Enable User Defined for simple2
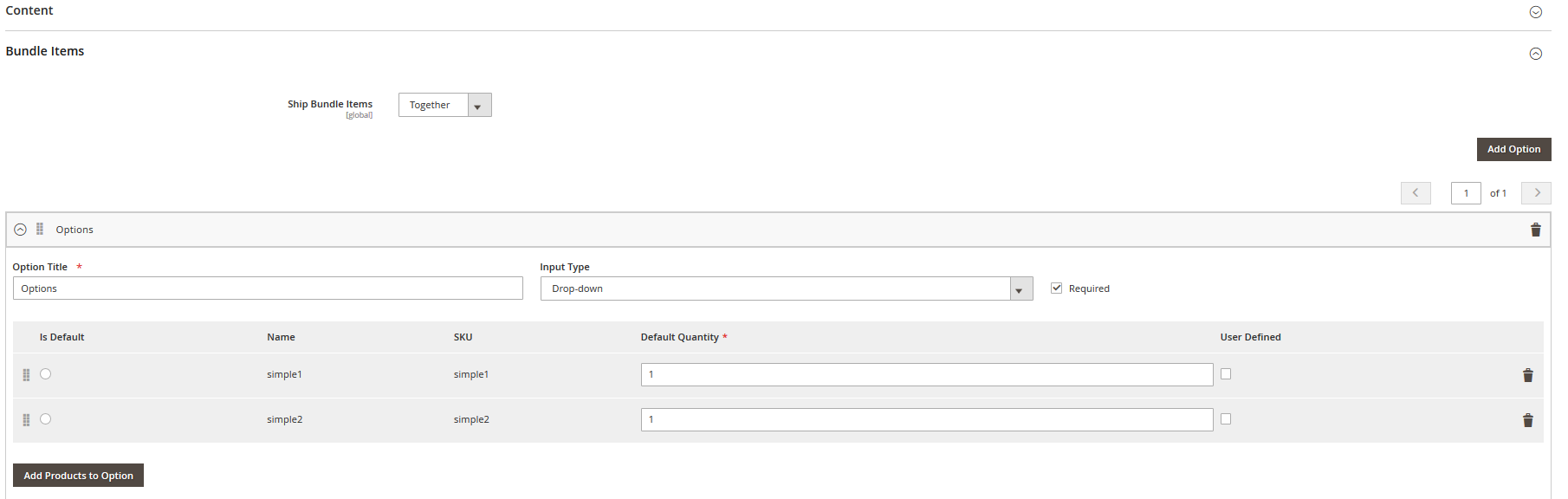Screen dimensions: 1568x499 coord(1226,418)
